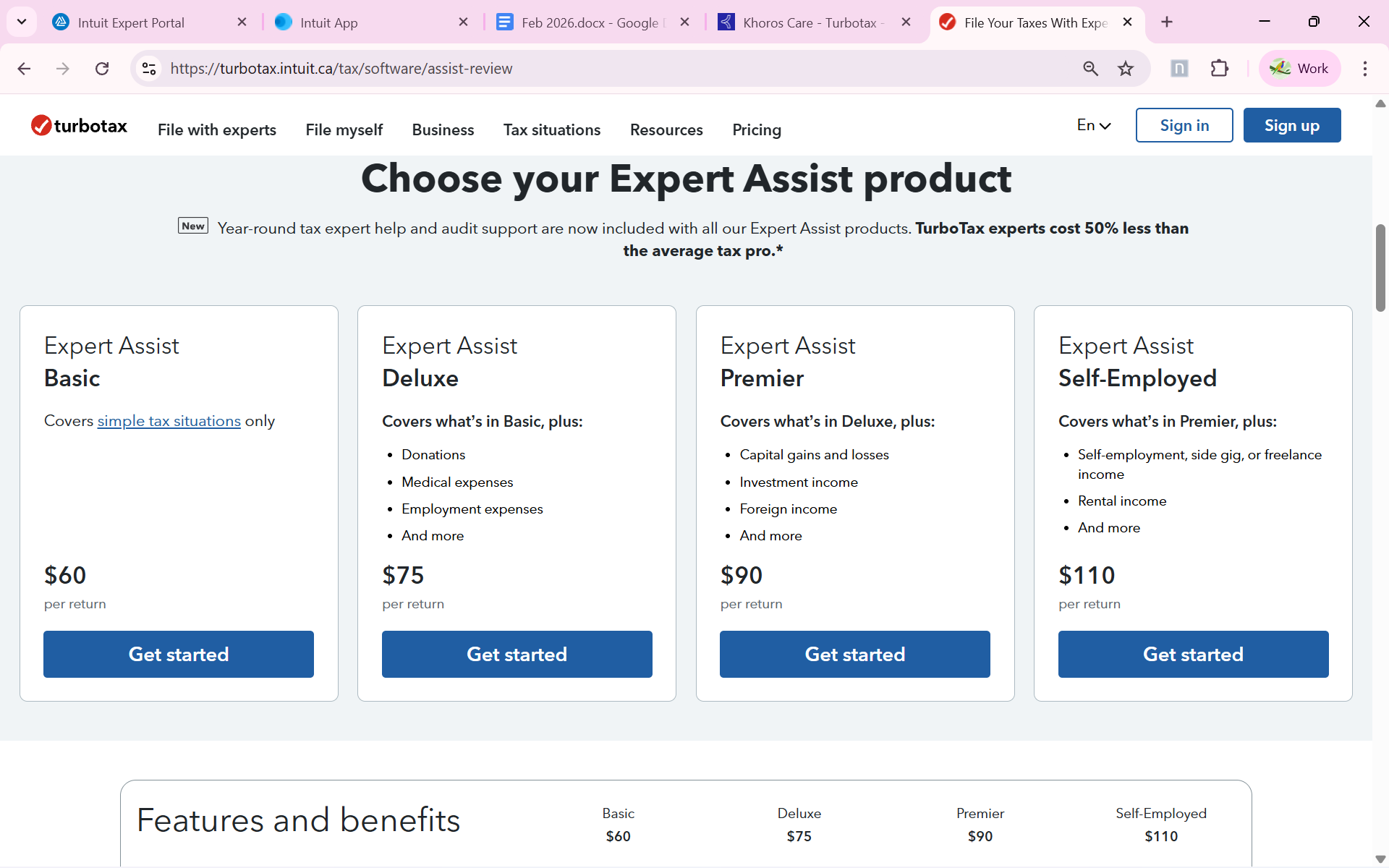1389x868 pixels.
Task: Expand the En language dropdown
Action: 1093,126
